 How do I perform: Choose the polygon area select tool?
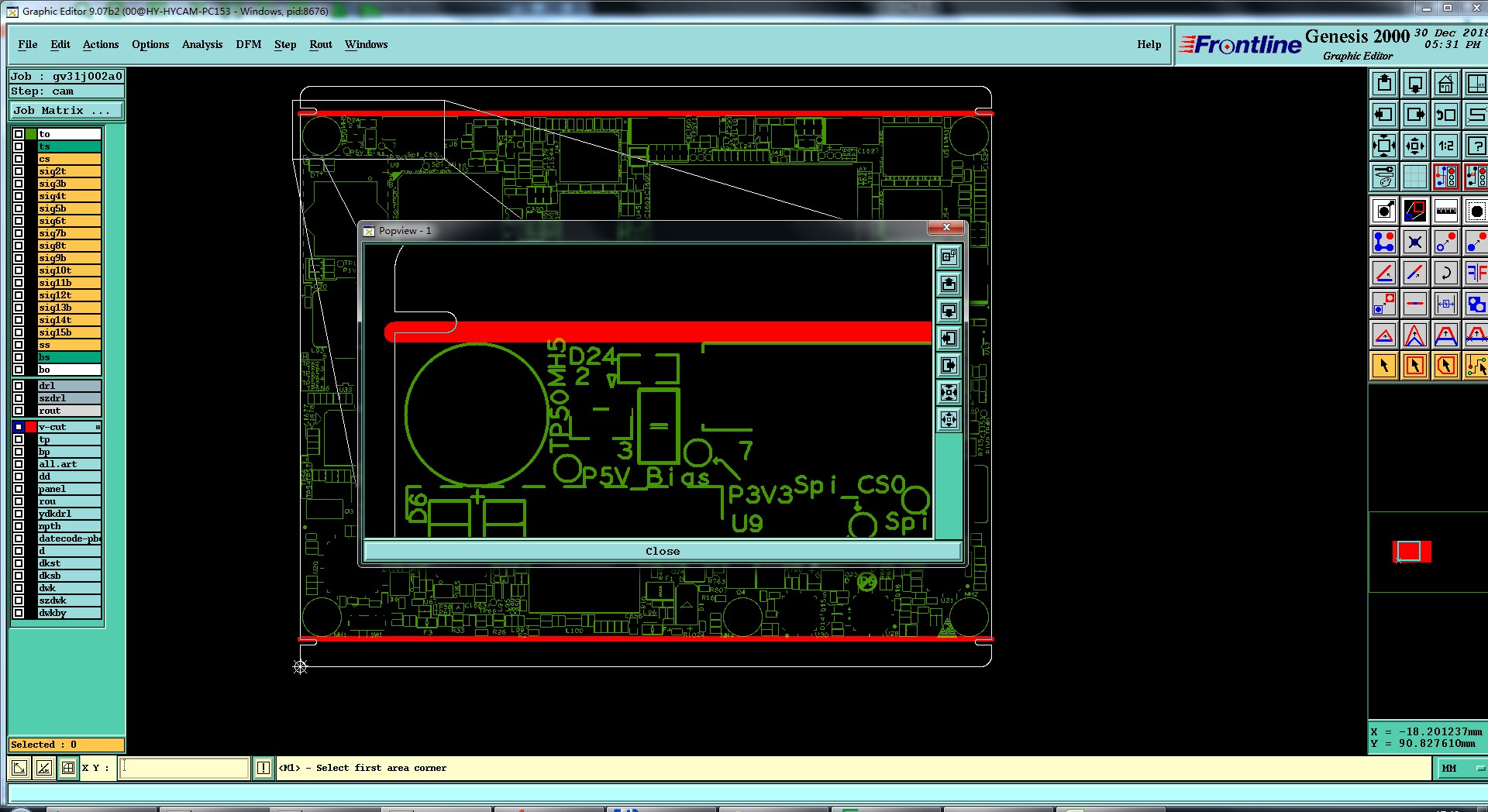click(x=1446, y=366)
